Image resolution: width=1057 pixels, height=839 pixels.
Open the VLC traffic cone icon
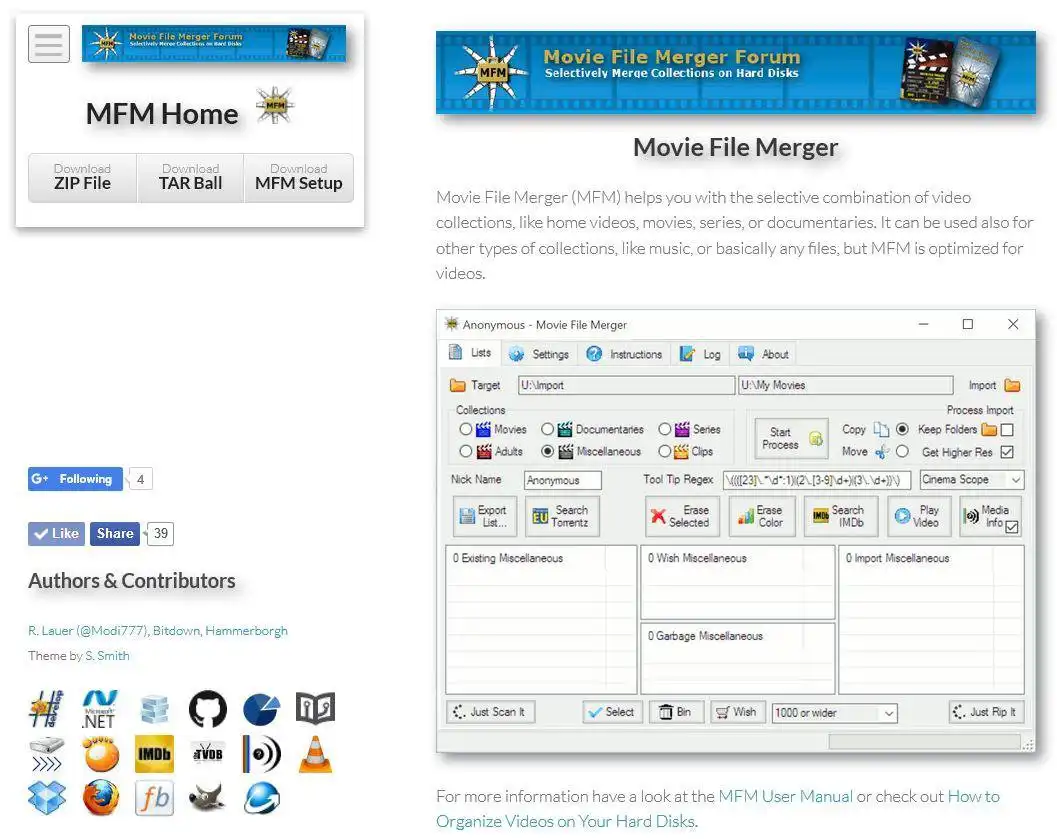[315, 754]
